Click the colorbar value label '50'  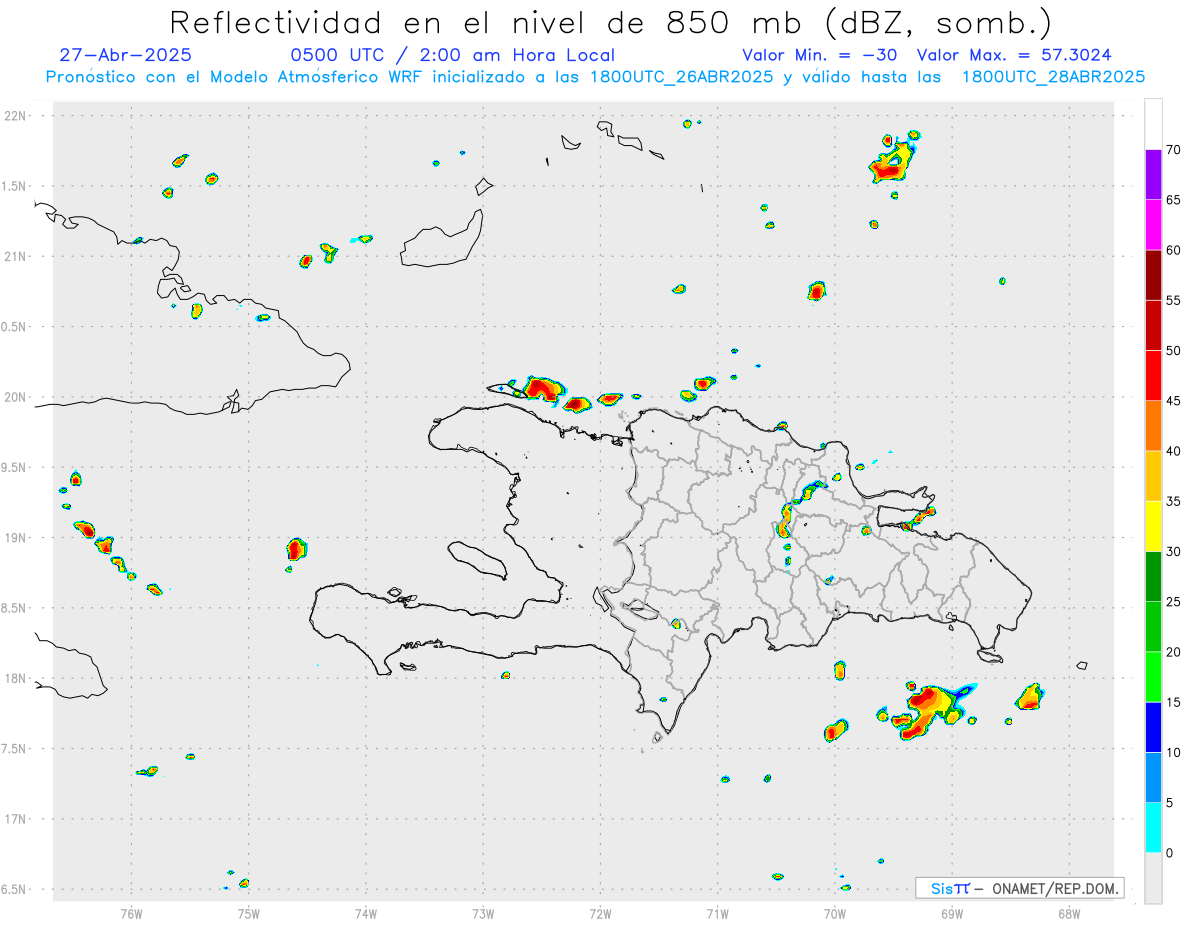click(1175, 351)
